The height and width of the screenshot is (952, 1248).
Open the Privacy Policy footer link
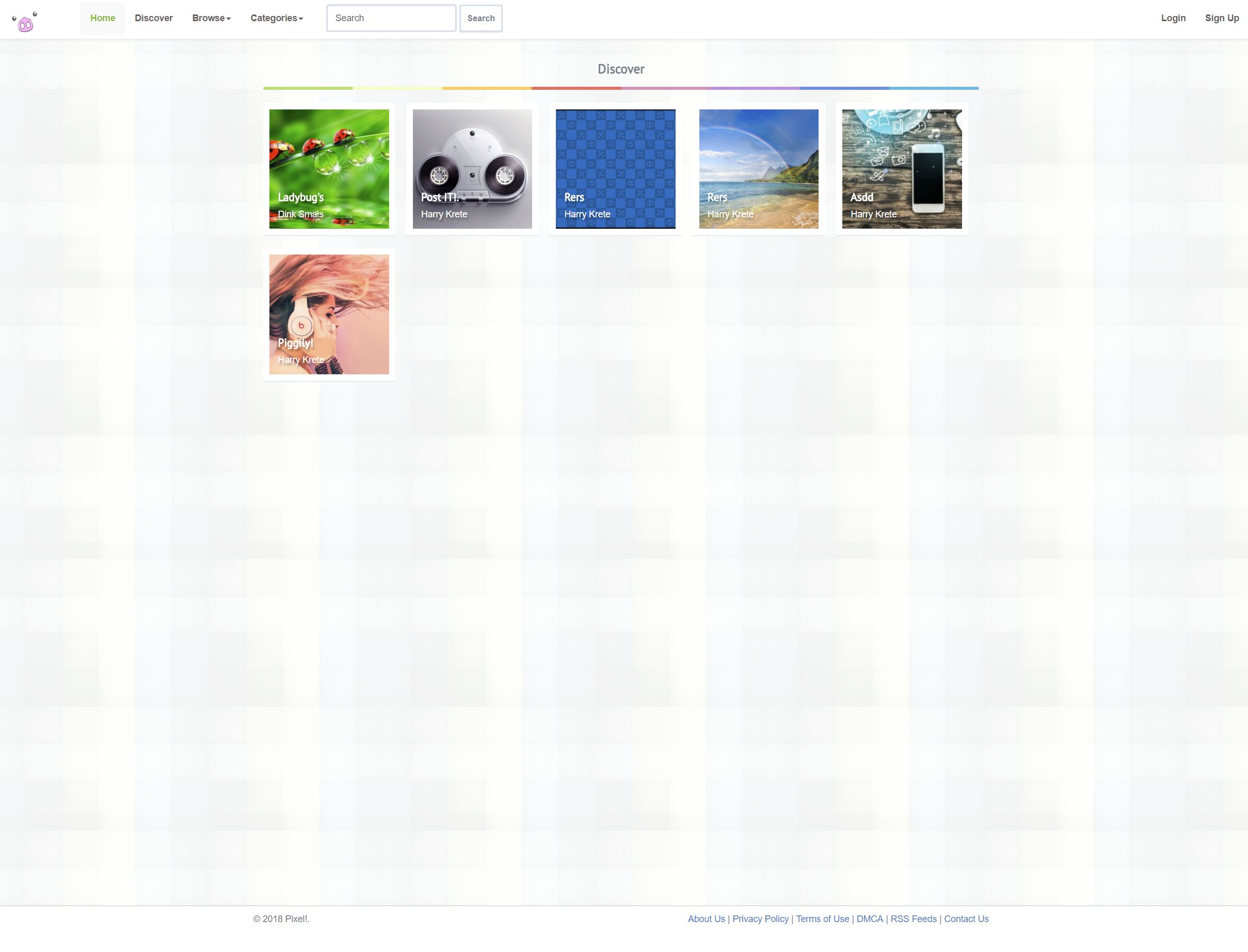point(760,918)
